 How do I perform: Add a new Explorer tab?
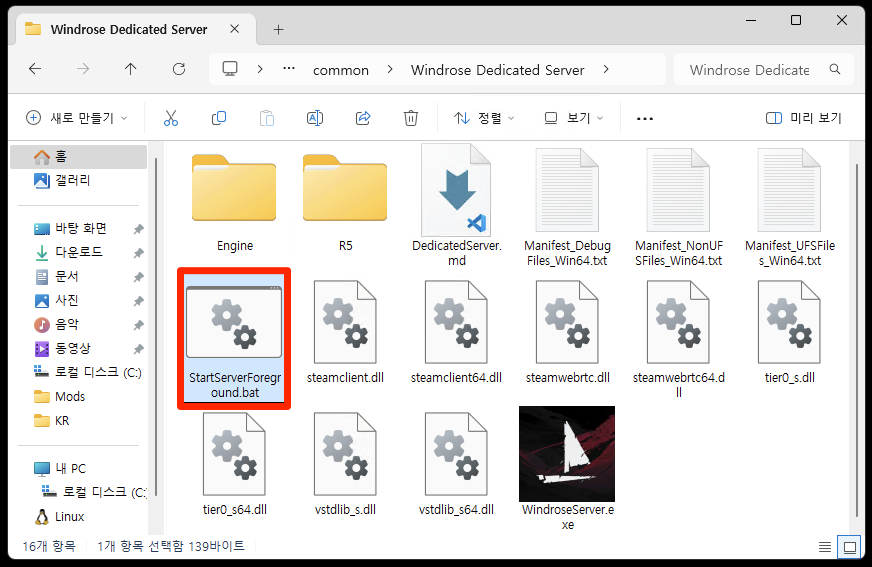(x=279, y=29)
